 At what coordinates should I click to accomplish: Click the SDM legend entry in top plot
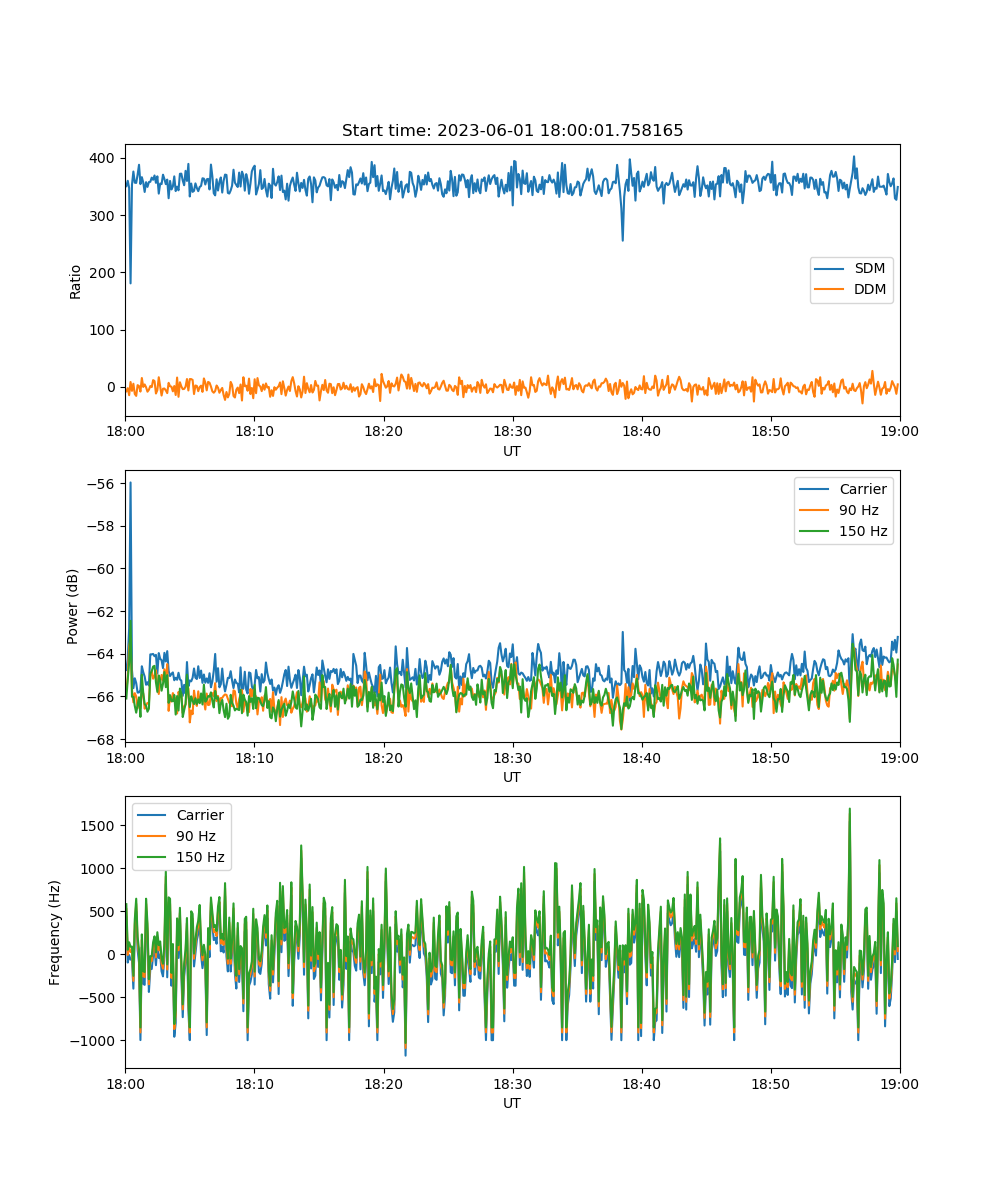click(869, 269)
